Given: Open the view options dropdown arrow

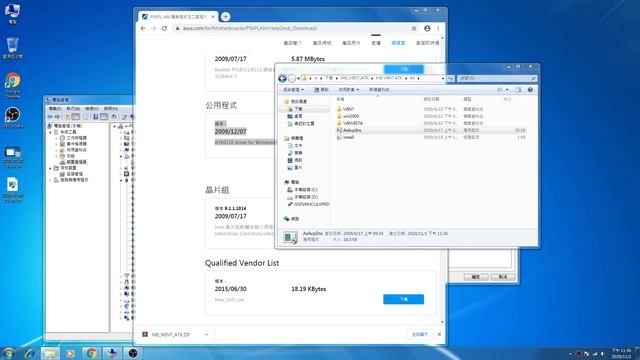Looking at the screenshot, I should tap(507, 89).
